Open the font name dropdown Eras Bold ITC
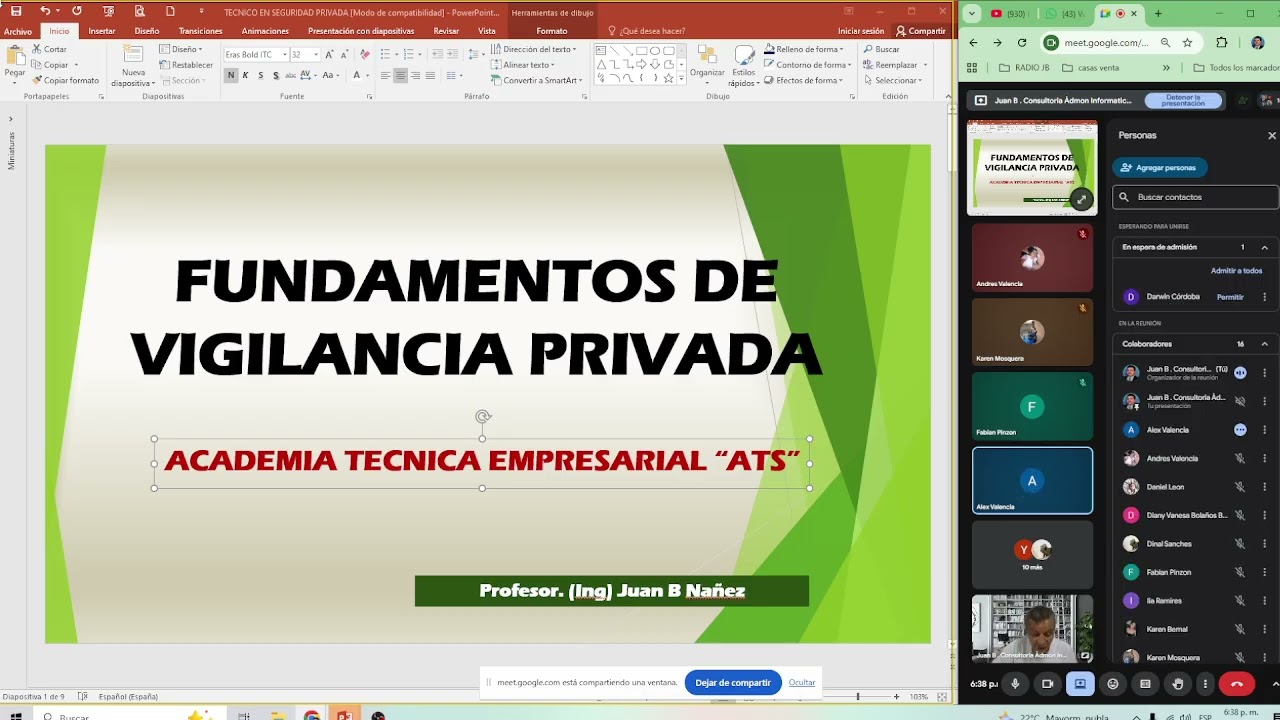 (x=285, y=54)
